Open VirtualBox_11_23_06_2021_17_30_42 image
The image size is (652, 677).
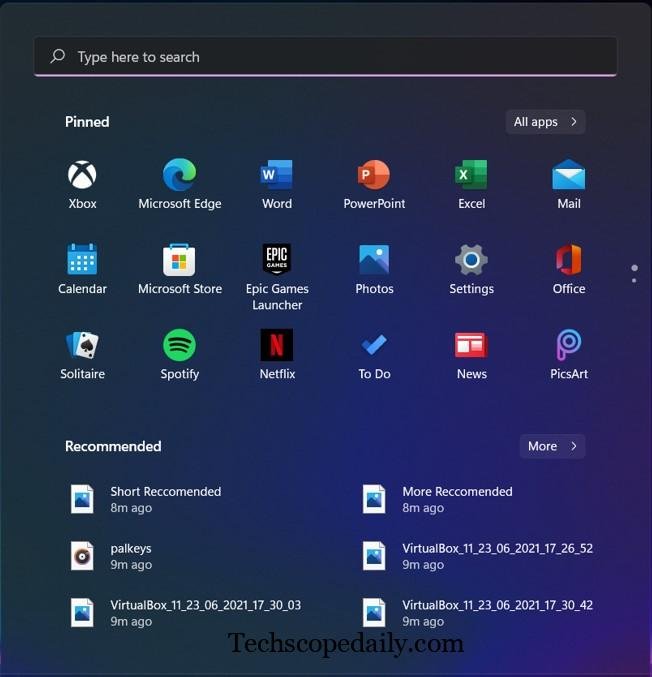point(478,613)
